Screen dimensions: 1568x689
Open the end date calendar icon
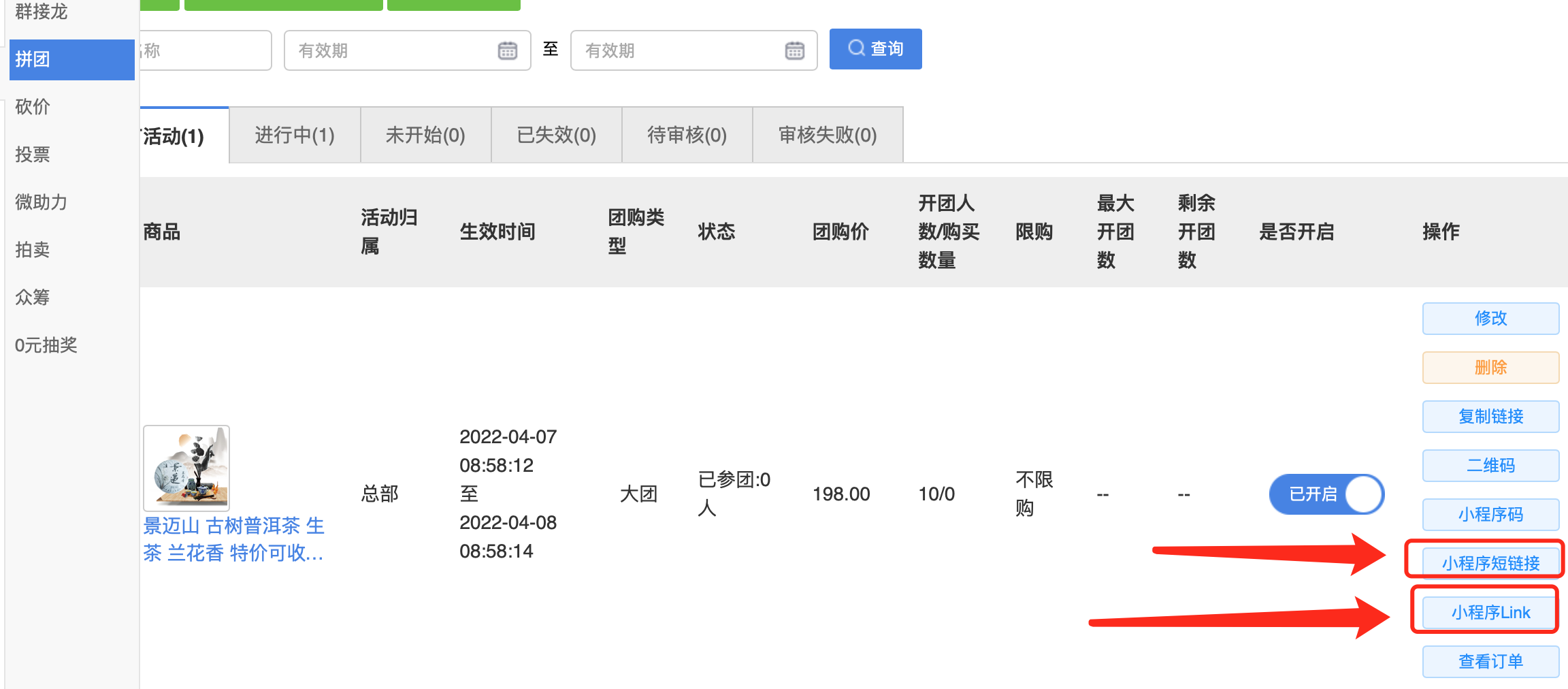(x=795, y=50)
